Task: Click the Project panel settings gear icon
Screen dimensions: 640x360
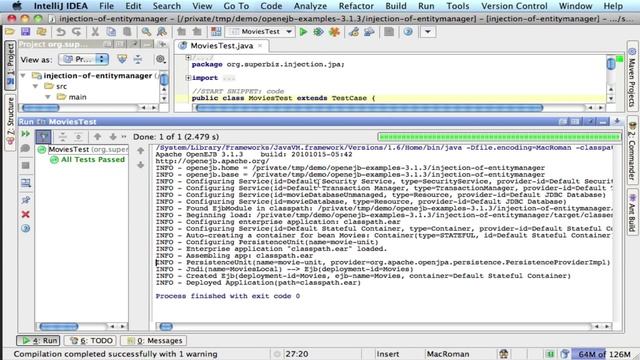Action: coord(160,60)
